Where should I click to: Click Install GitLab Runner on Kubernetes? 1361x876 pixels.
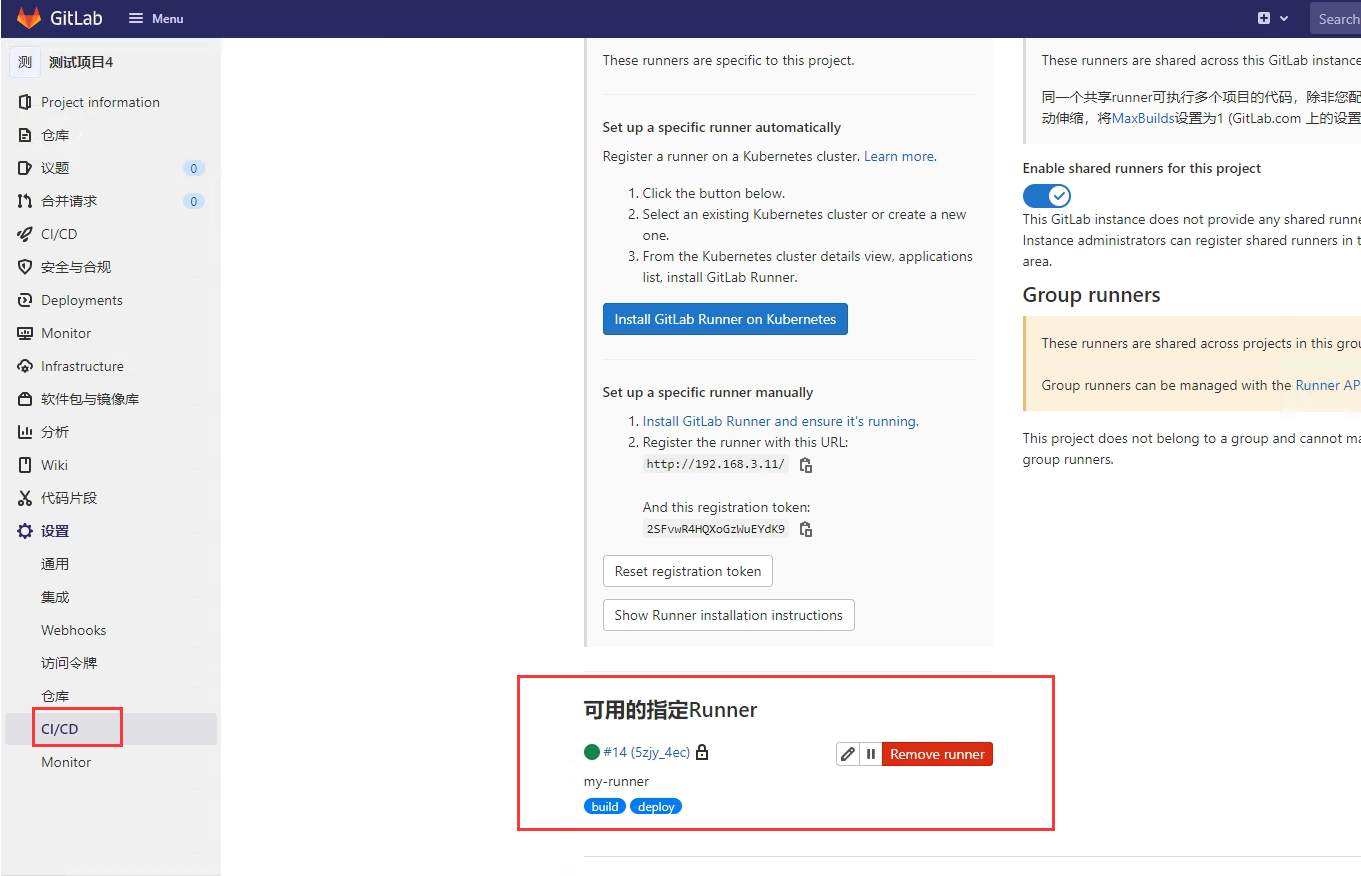click(x=725, y=318)
